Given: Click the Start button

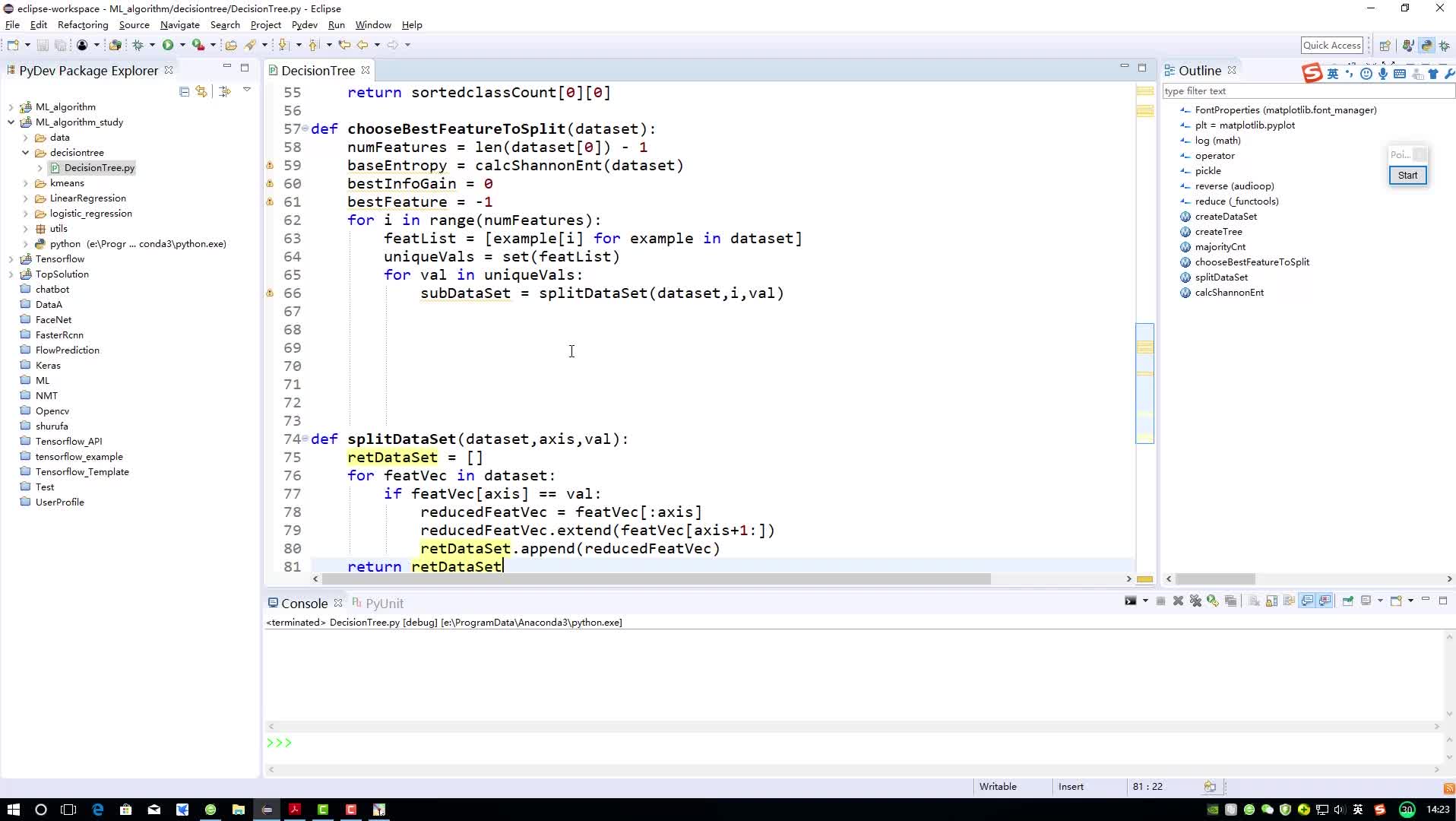Looking at the screenshot, I should click(x=1407, y=176).
